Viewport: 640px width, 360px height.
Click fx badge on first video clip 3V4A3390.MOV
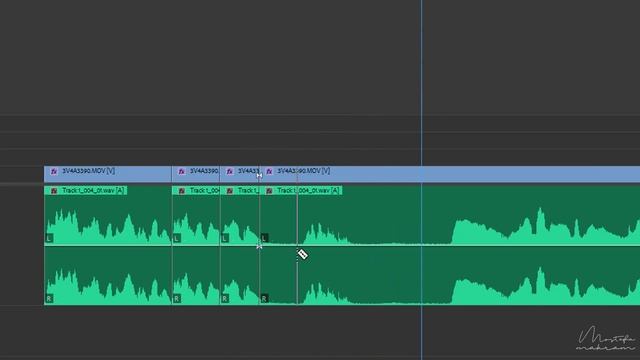[54, 171]
